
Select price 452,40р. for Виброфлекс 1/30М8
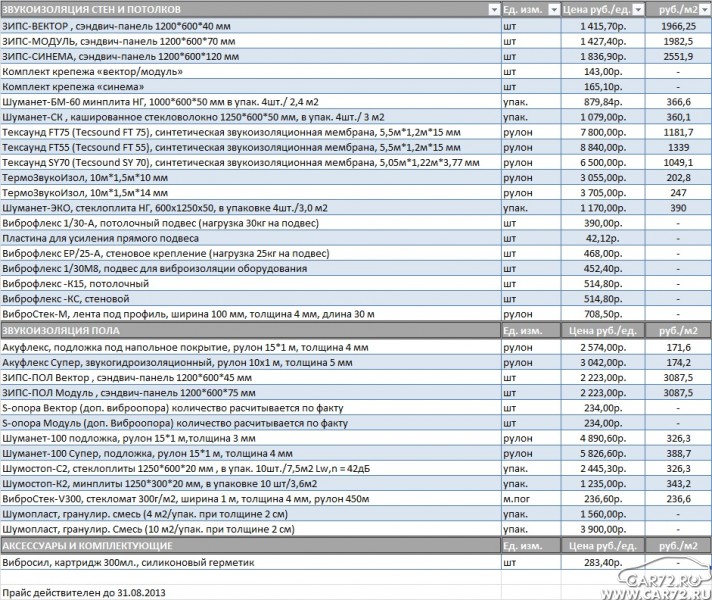[603, 268]
